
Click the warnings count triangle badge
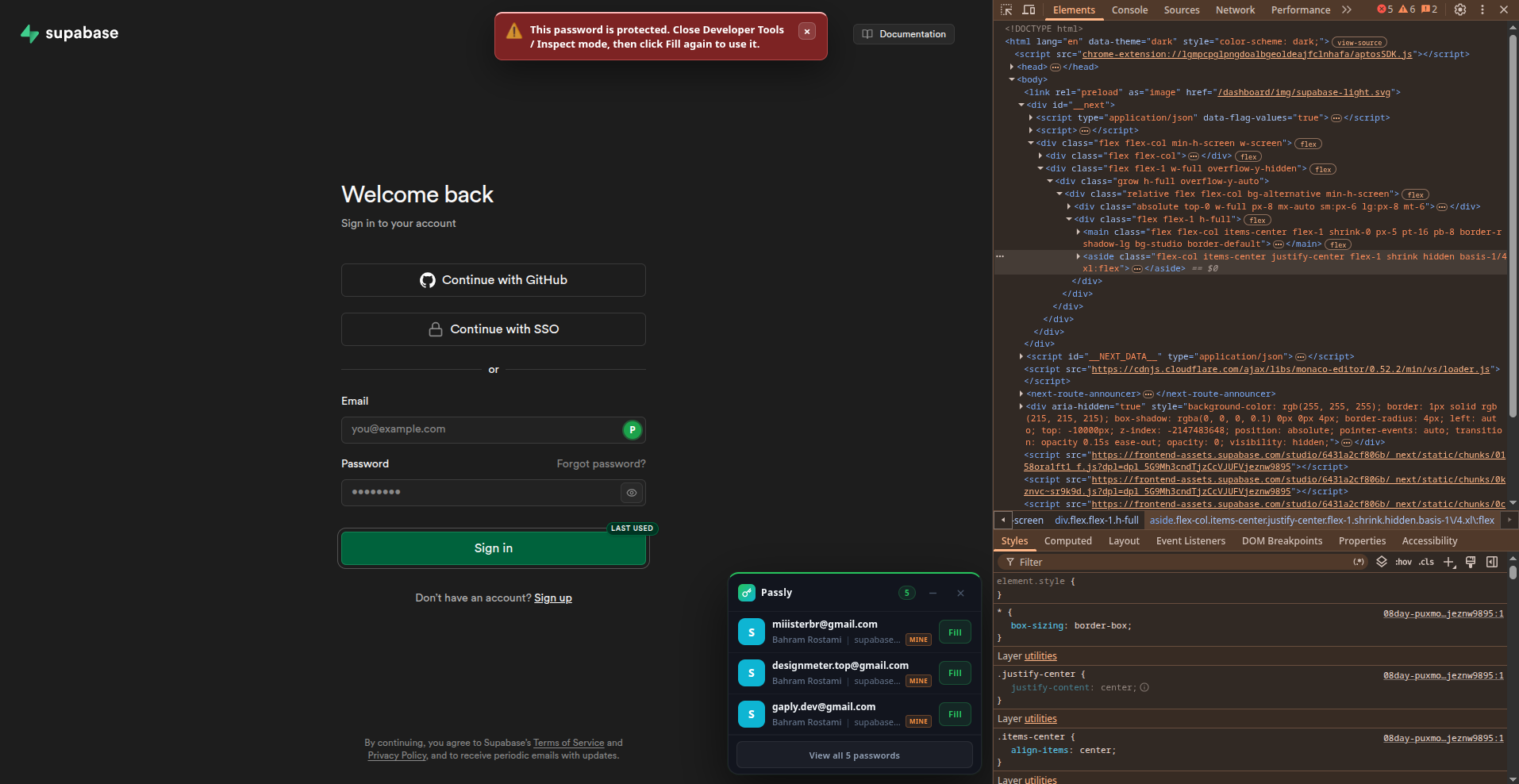coord(1407,10)
